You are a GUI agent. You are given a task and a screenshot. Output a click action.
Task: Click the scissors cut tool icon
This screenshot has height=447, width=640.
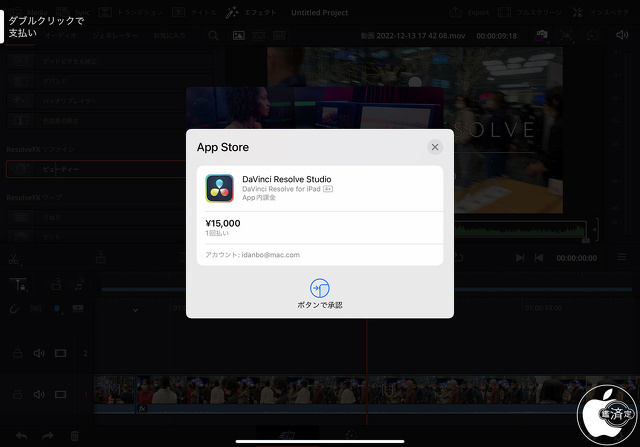[13, 258]
